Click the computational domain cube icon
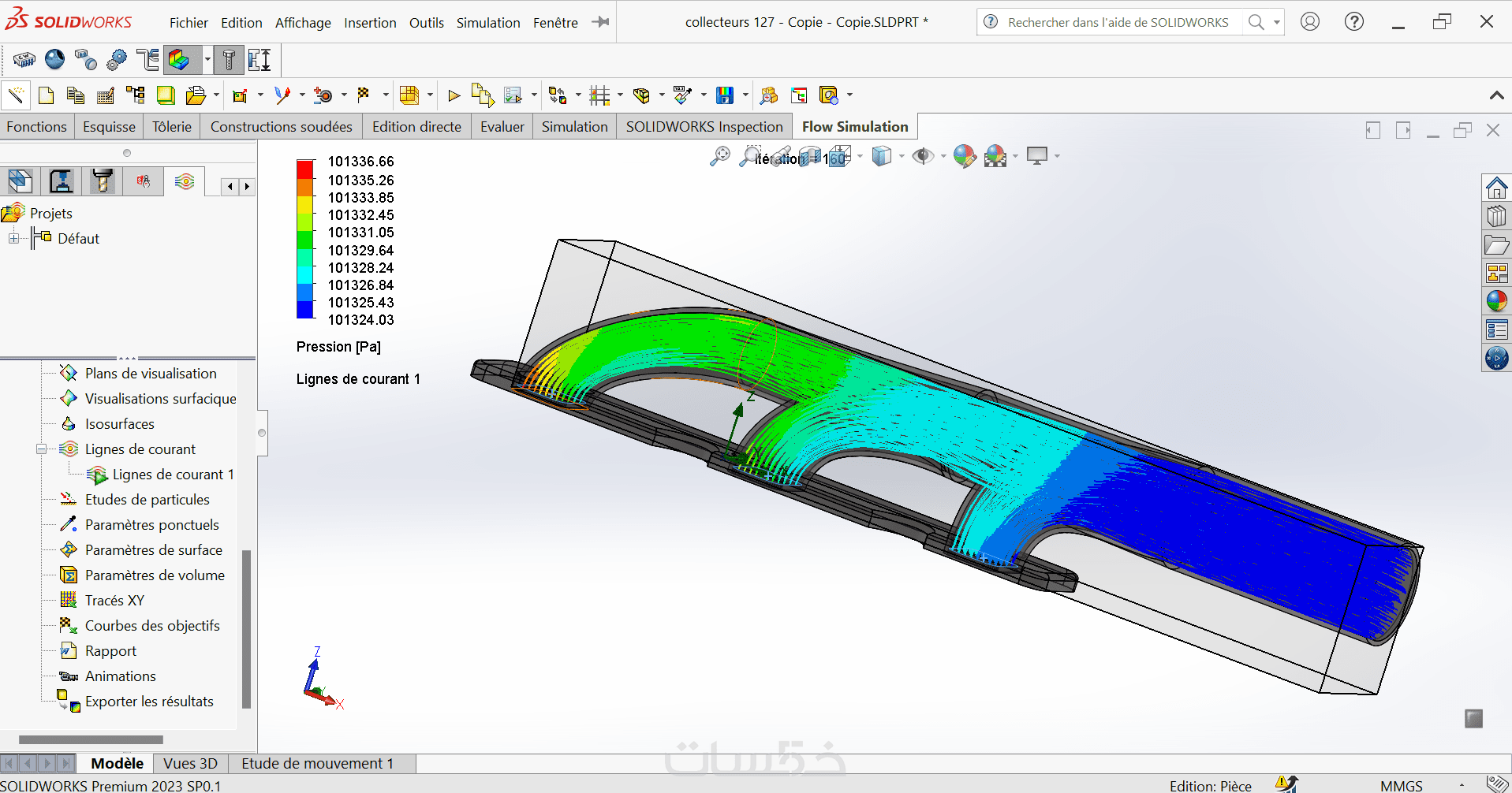 click(x=409, y=95)
